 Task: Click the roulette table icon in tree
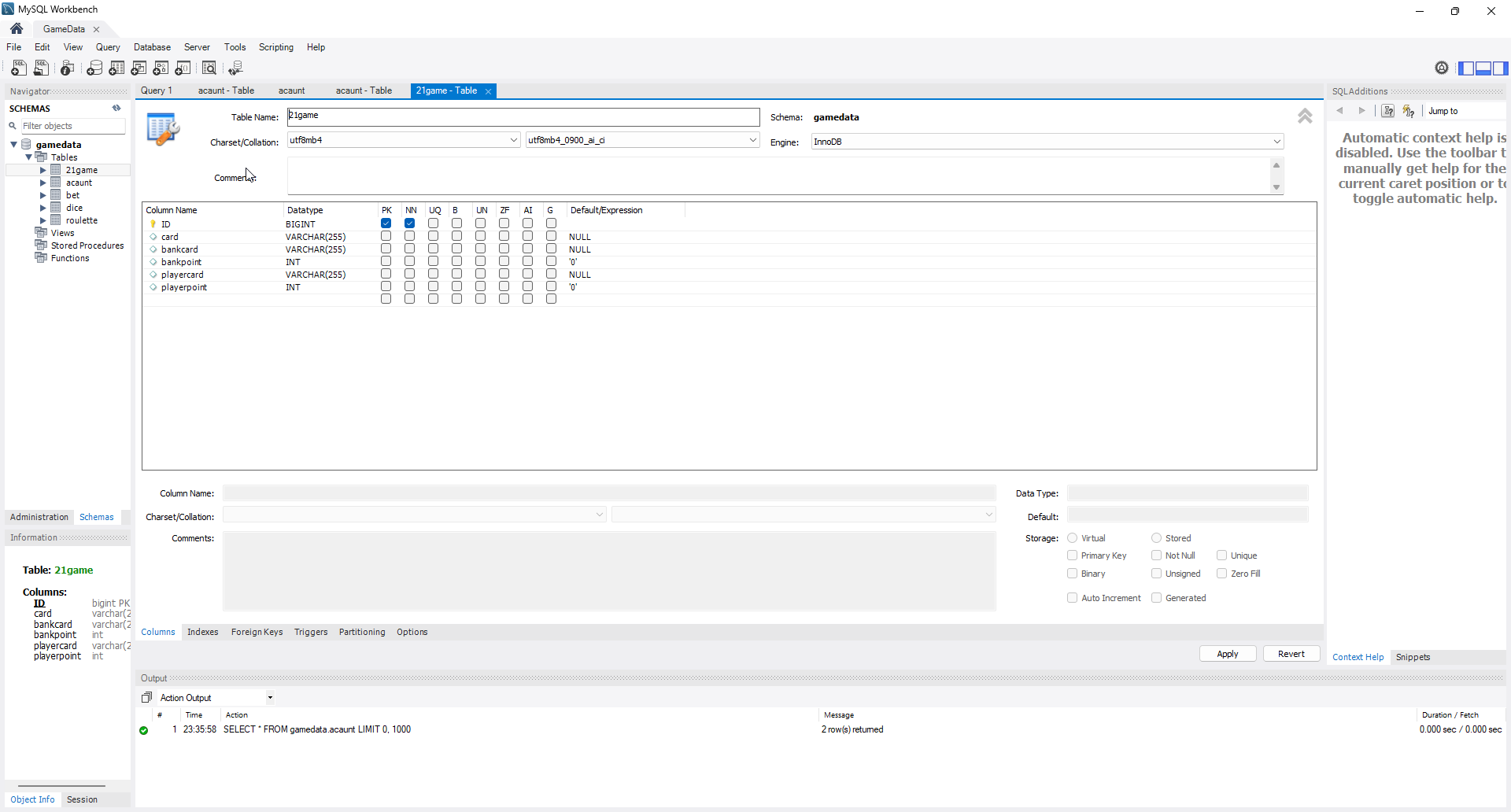56,220
